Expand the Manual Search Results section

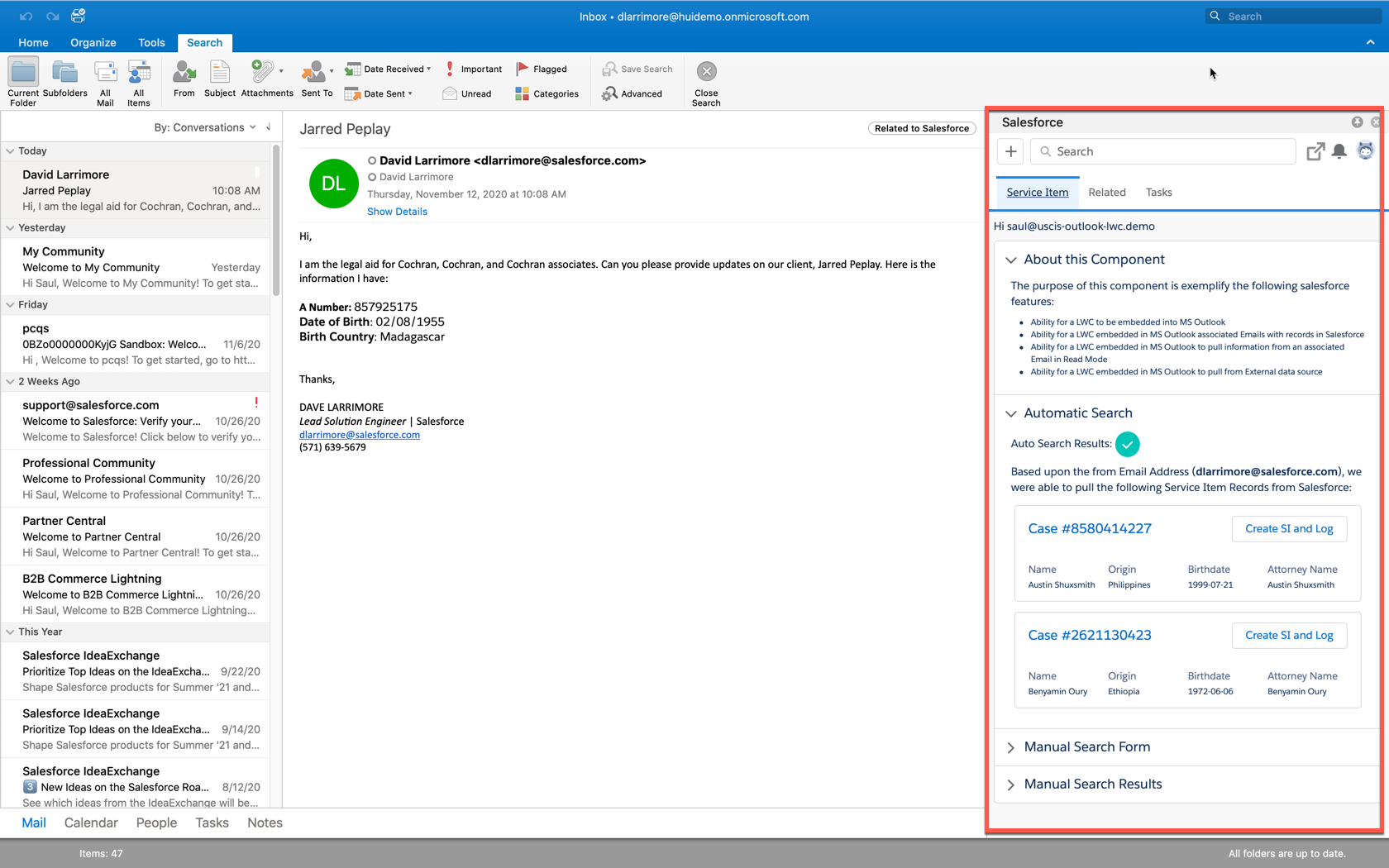point(1010,785)
